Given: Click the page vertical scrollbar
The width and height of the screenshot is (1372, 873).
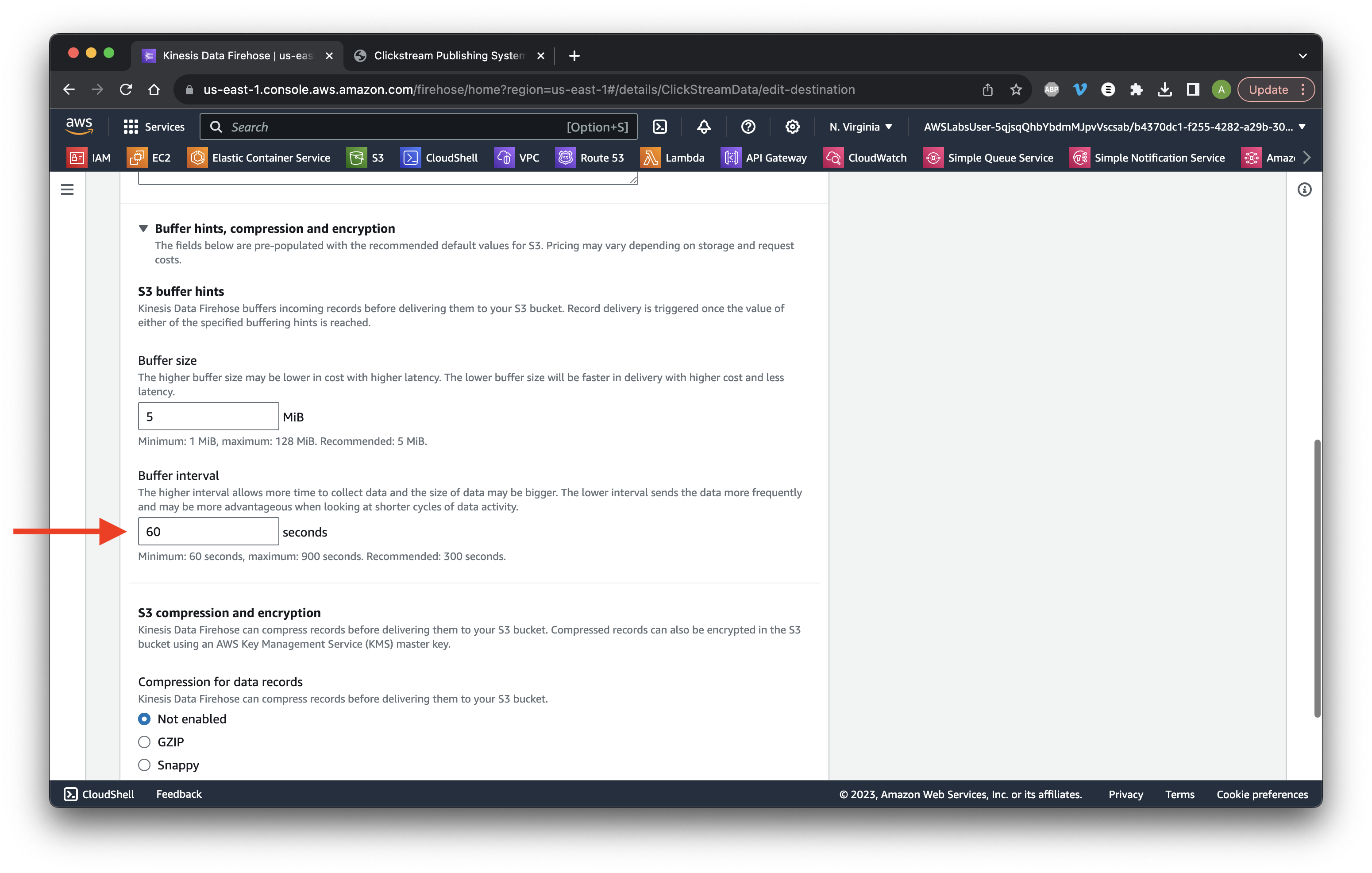Looking at the screenshot, I should pos(1317,579).
